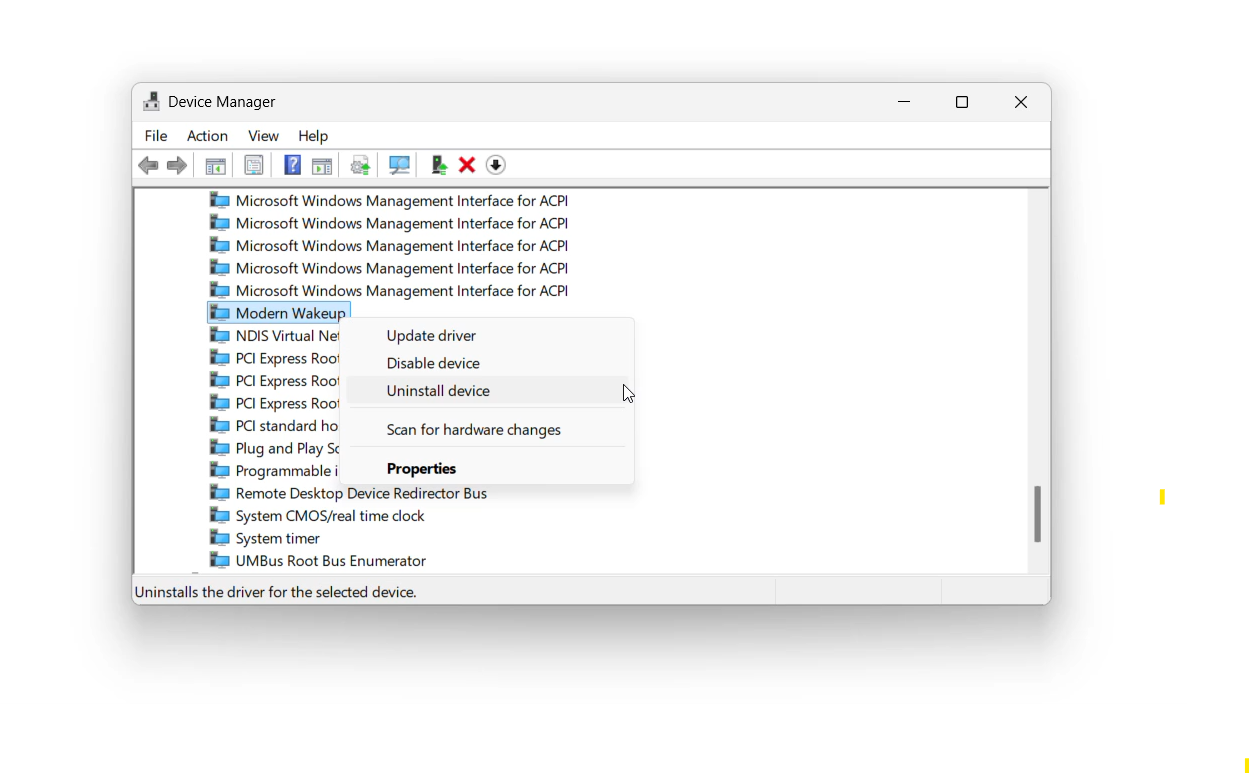Select the System timer row

click(x=265, y=538)
